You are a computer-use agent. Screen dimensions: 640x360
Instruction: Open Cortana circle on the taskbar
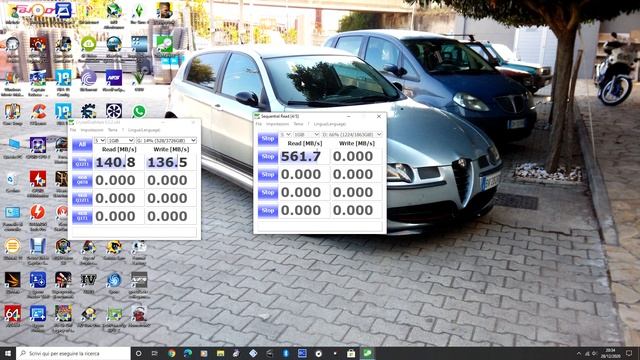[138, 353]
